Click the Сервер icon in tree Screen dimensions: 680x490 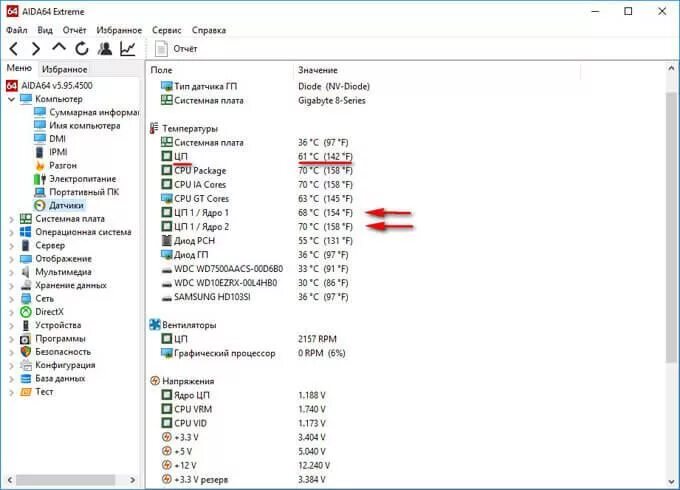click(26, 245)
